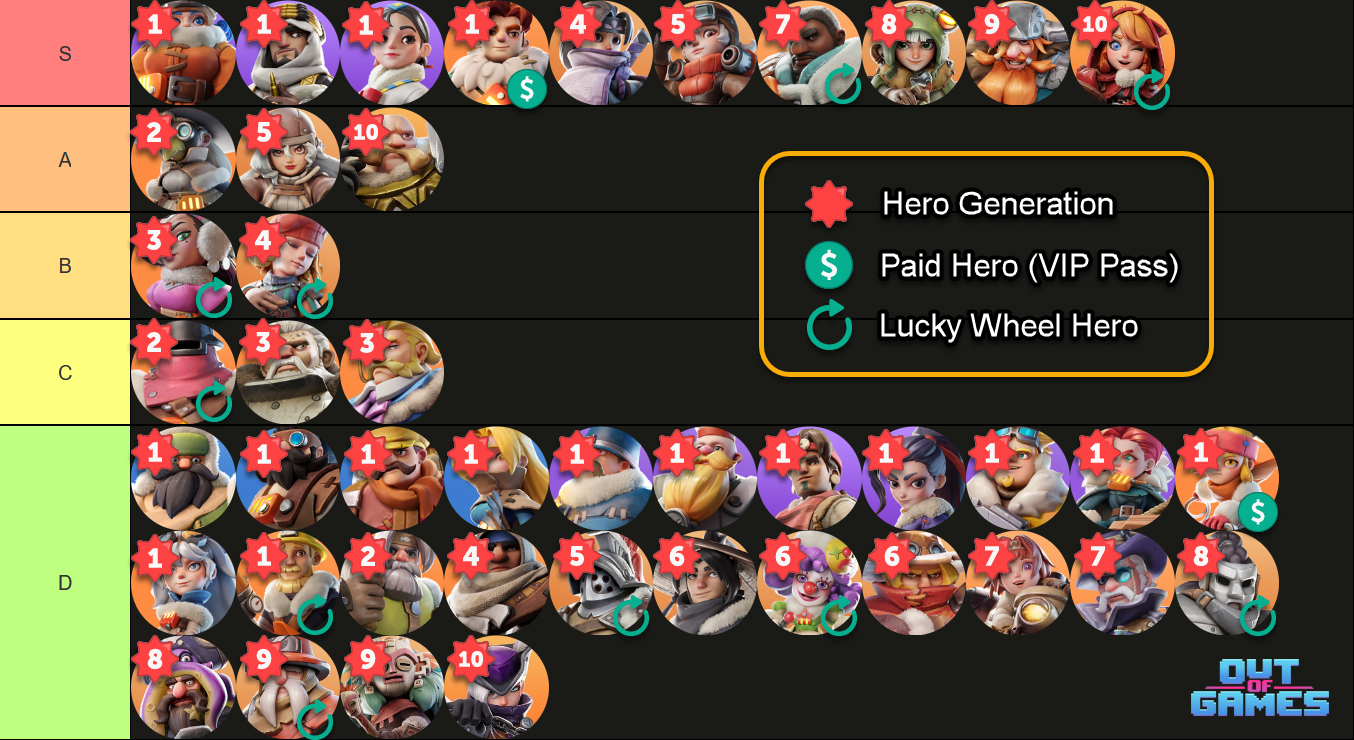Screen dimensions: 1354x740
Task: Select the orange A tier label
Action: point(65,159)
